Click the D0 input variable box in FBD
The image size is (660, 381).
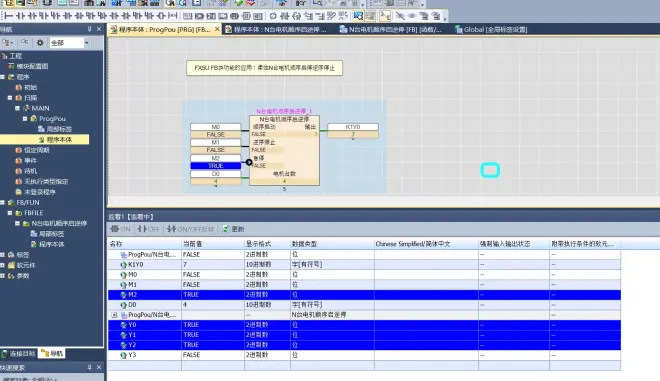216,173
